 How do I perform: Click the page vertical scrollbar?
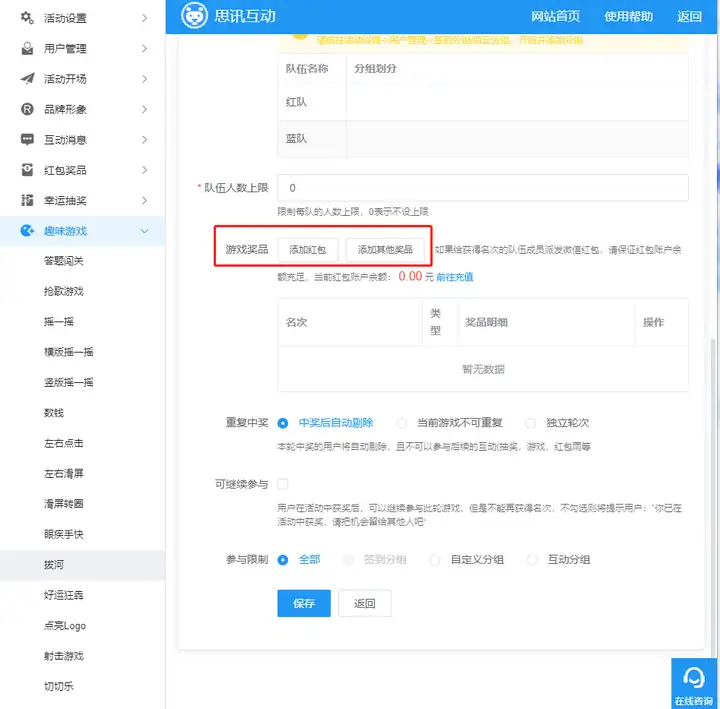713,496
